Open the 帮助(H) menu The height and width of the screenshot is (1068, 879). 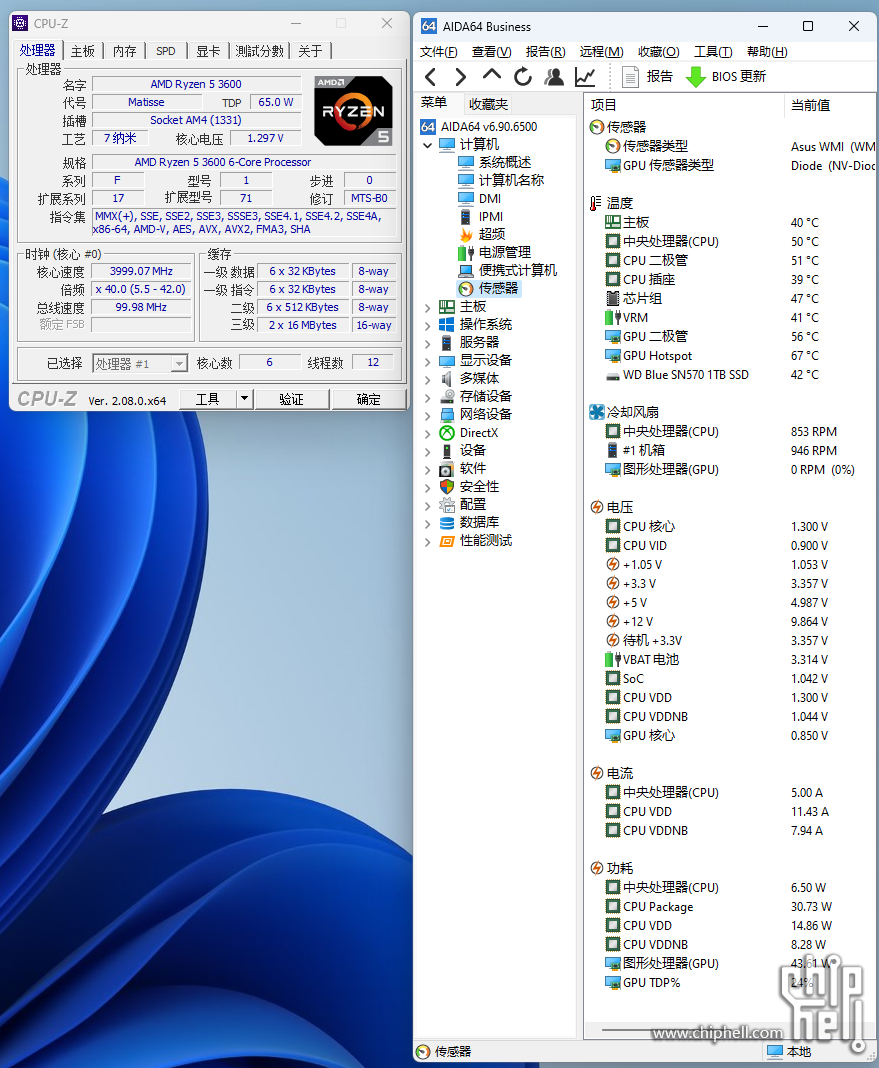click(767, 52)
